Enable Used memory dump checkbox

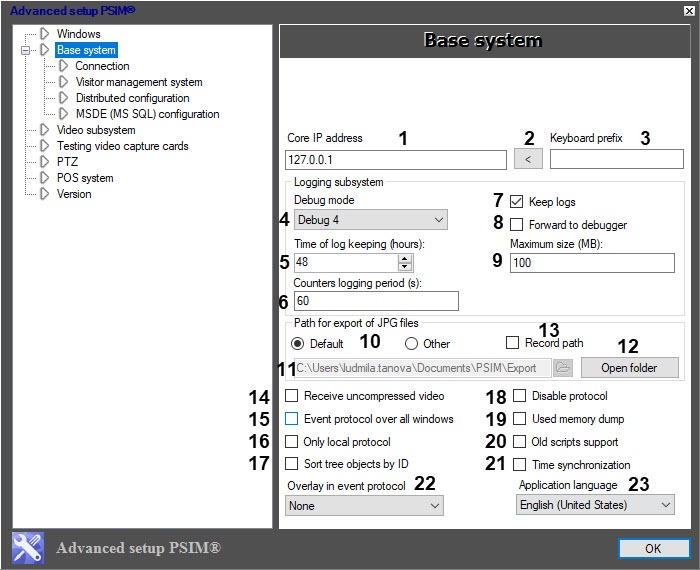pos(519,418)
